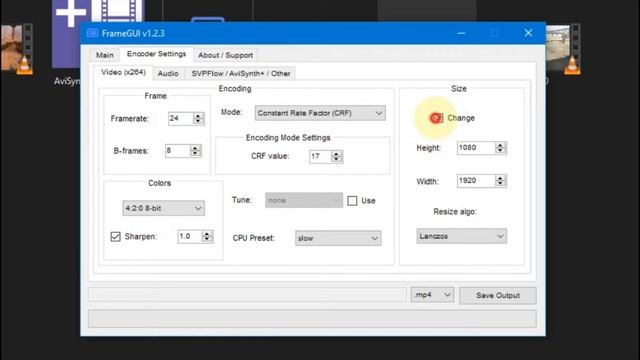Decrease Framerate with down arrow
The width and height of the screenshot is (640, 360).
[198, 122]
